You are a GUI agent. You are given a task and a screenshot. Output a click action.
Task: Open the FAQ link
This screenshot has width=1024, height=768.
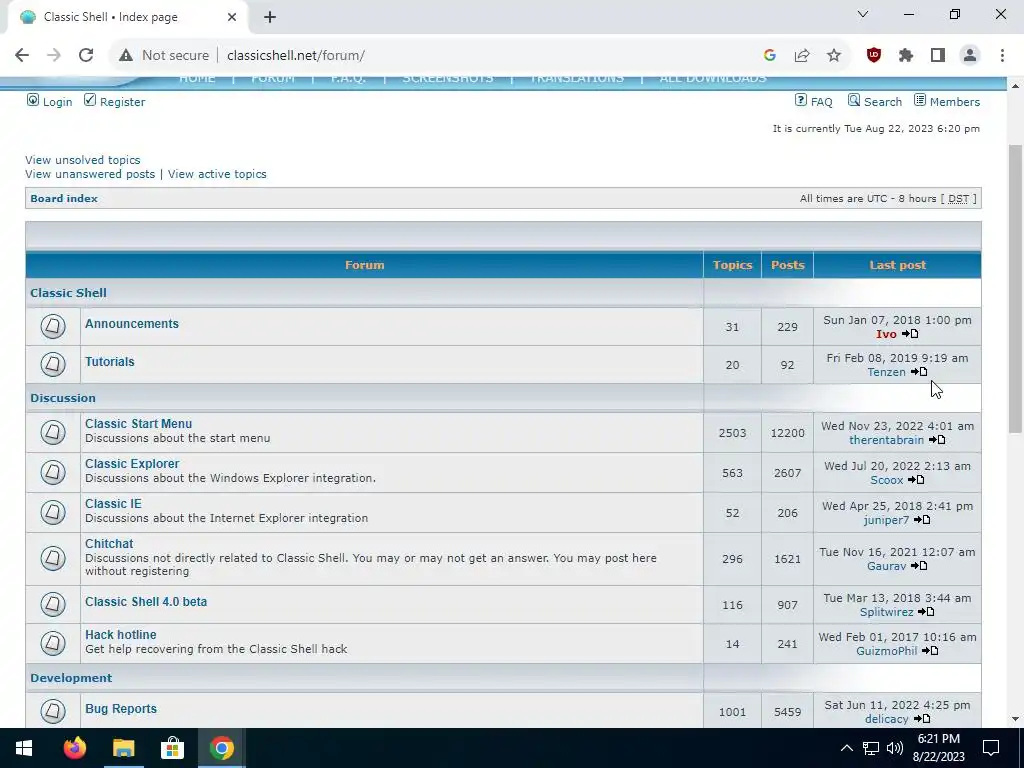[814, 101]
